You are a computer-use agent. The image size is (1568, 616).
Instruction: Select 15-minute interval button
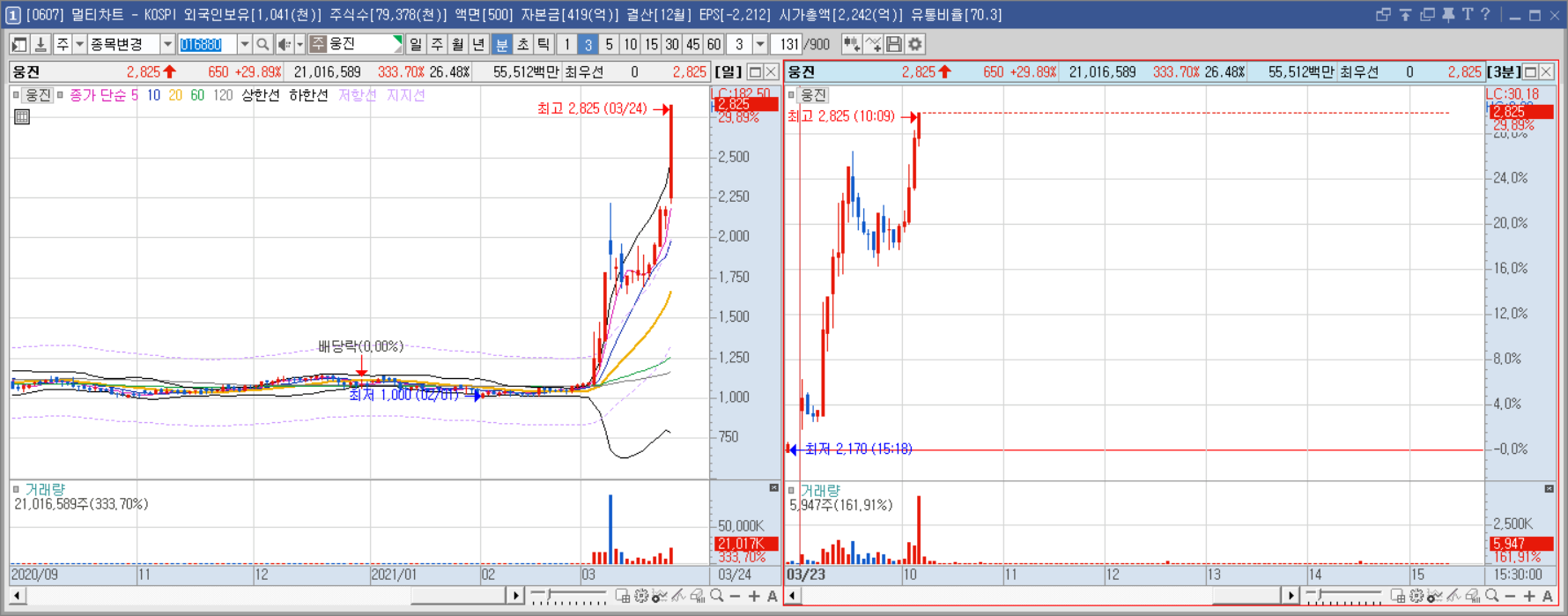pyautogui.click(x=651, y=44)
